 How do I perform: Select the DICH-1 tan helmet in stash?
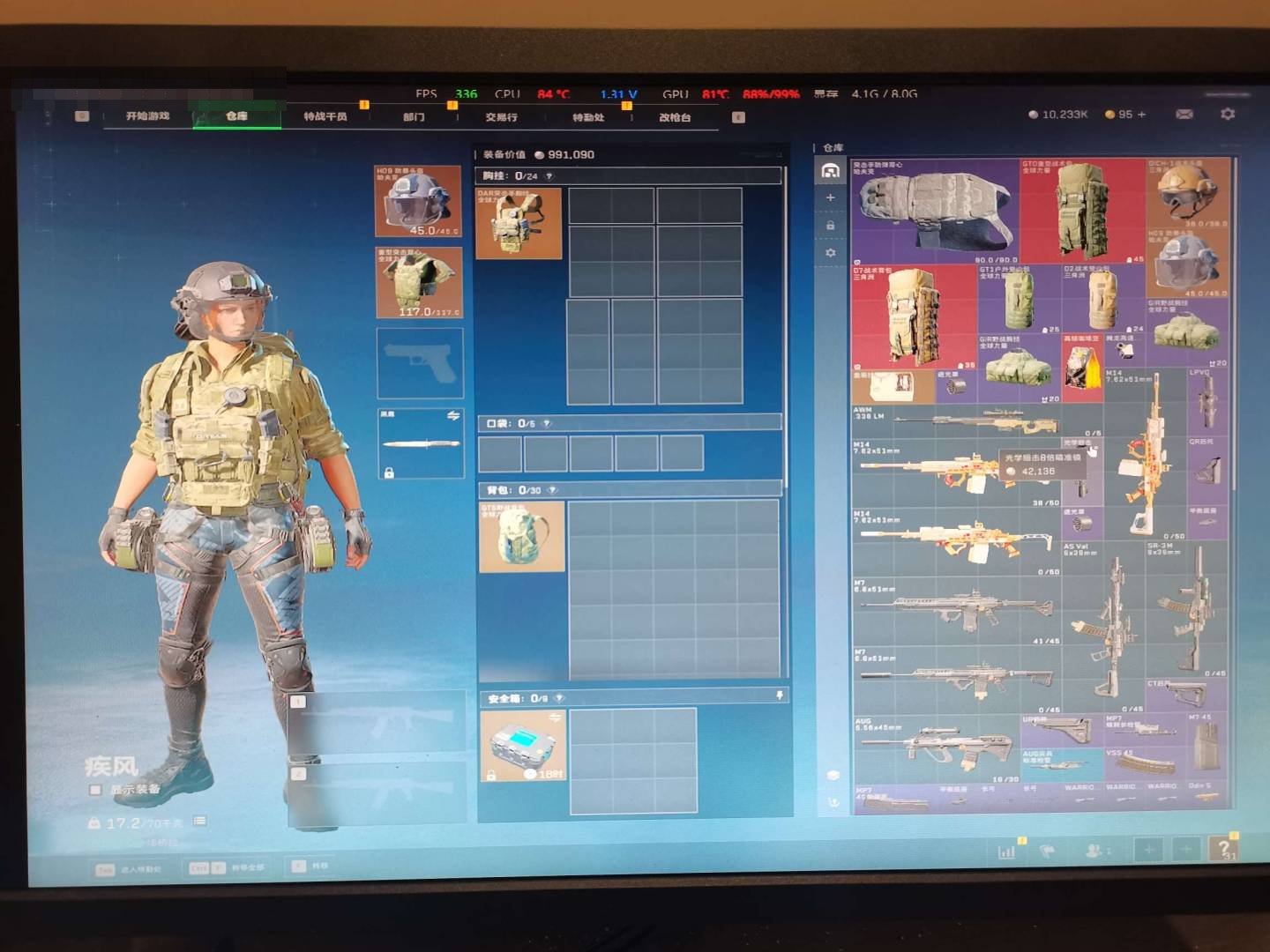(x=1187, y=193)
